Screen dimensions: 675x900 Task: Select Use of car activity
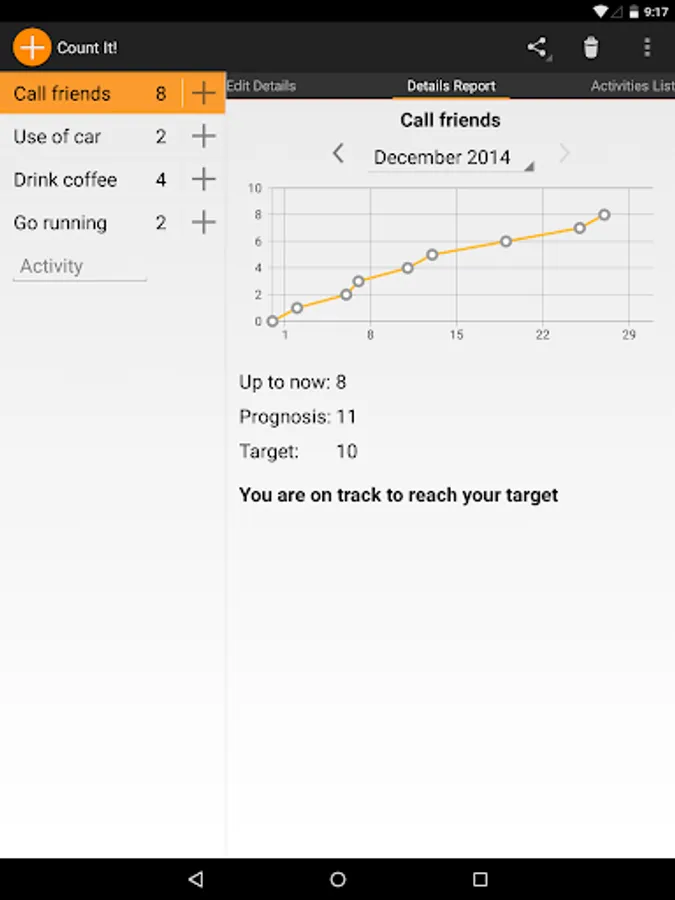click(58, 137)
